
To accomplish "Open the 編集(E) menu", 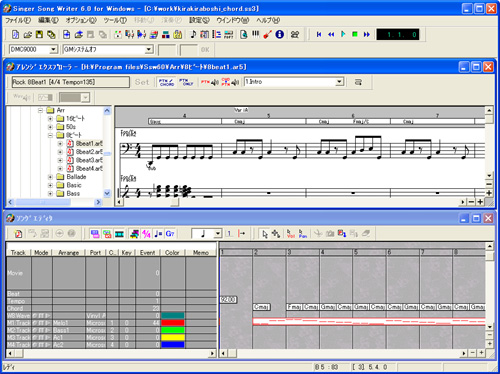I will [48, 20].
